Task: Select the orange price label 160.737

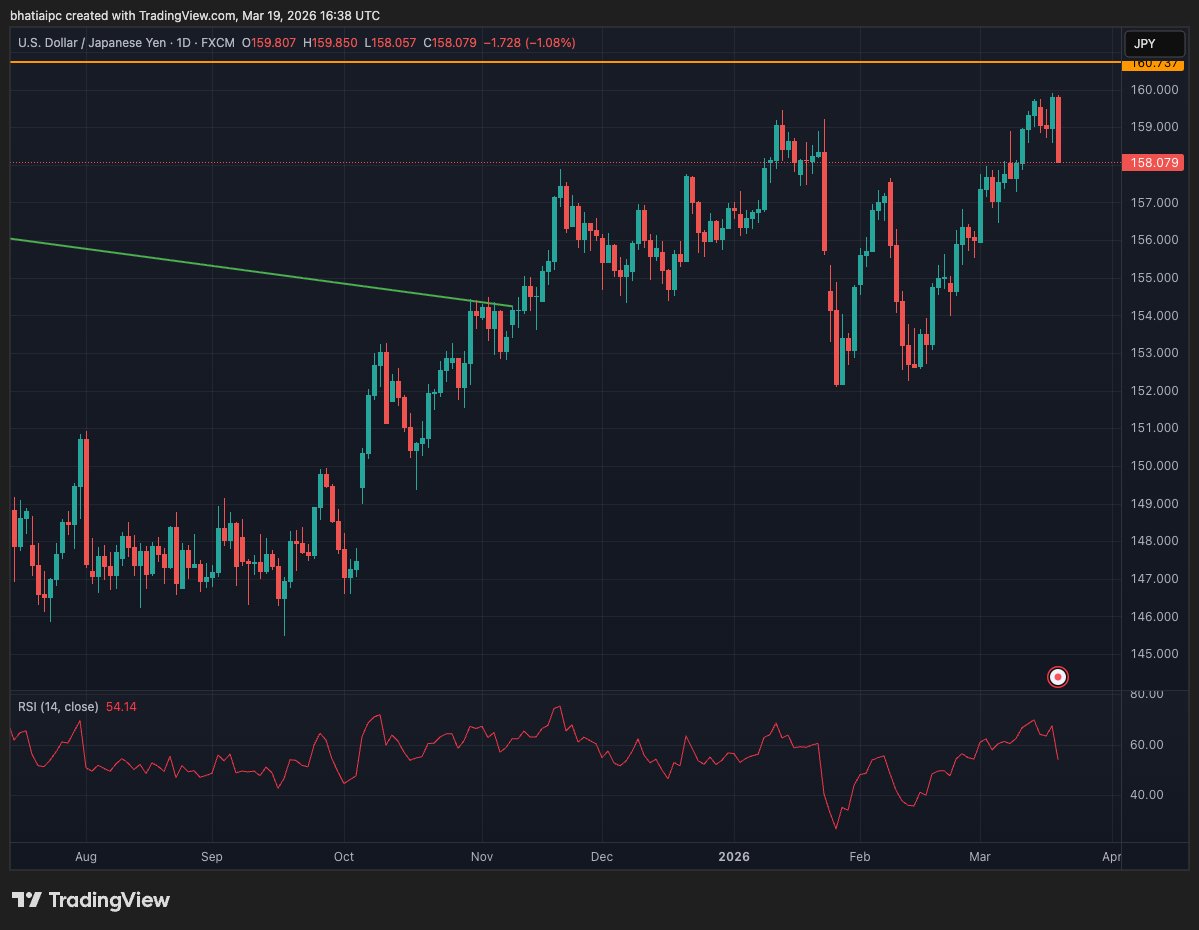Action: 1152,64
